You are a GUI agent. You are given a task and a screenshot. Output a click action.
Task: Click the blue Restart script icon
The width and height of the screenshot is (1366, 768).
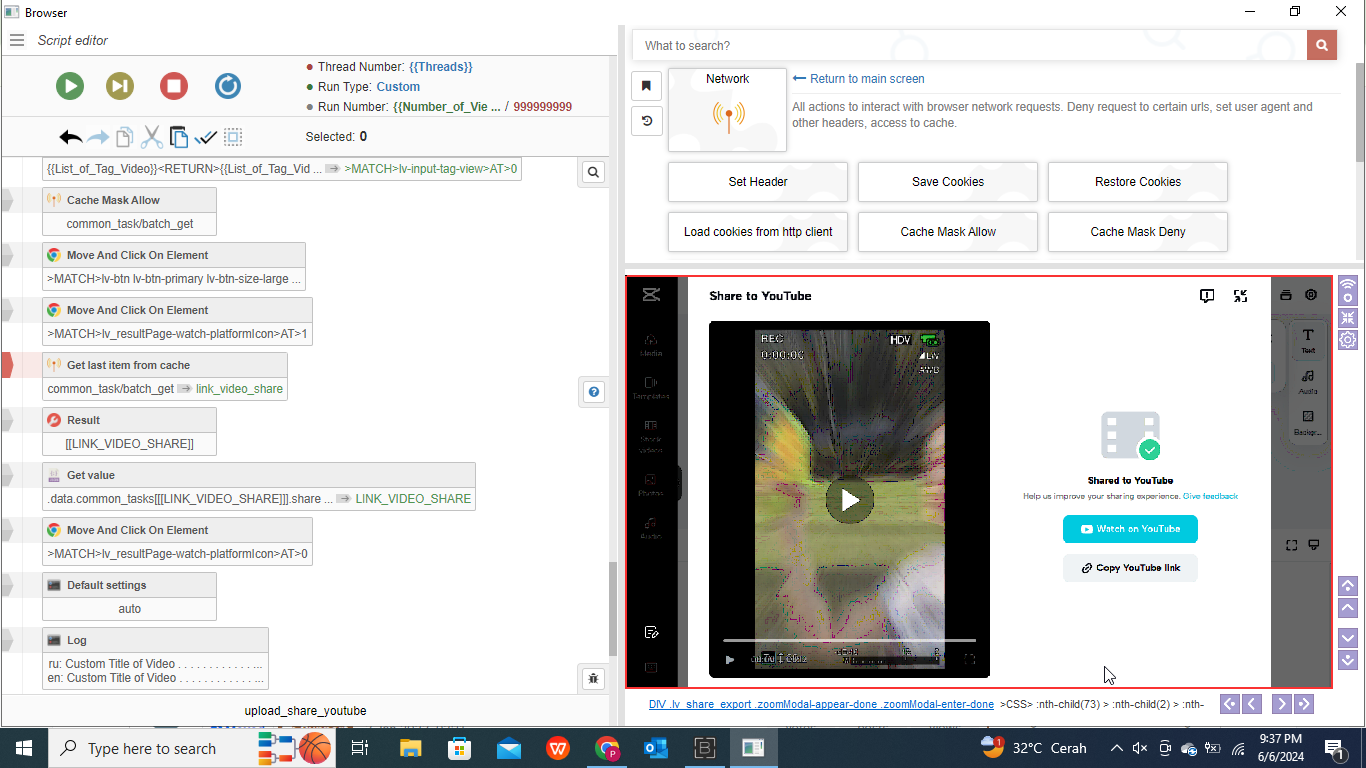tap(228, 86)
